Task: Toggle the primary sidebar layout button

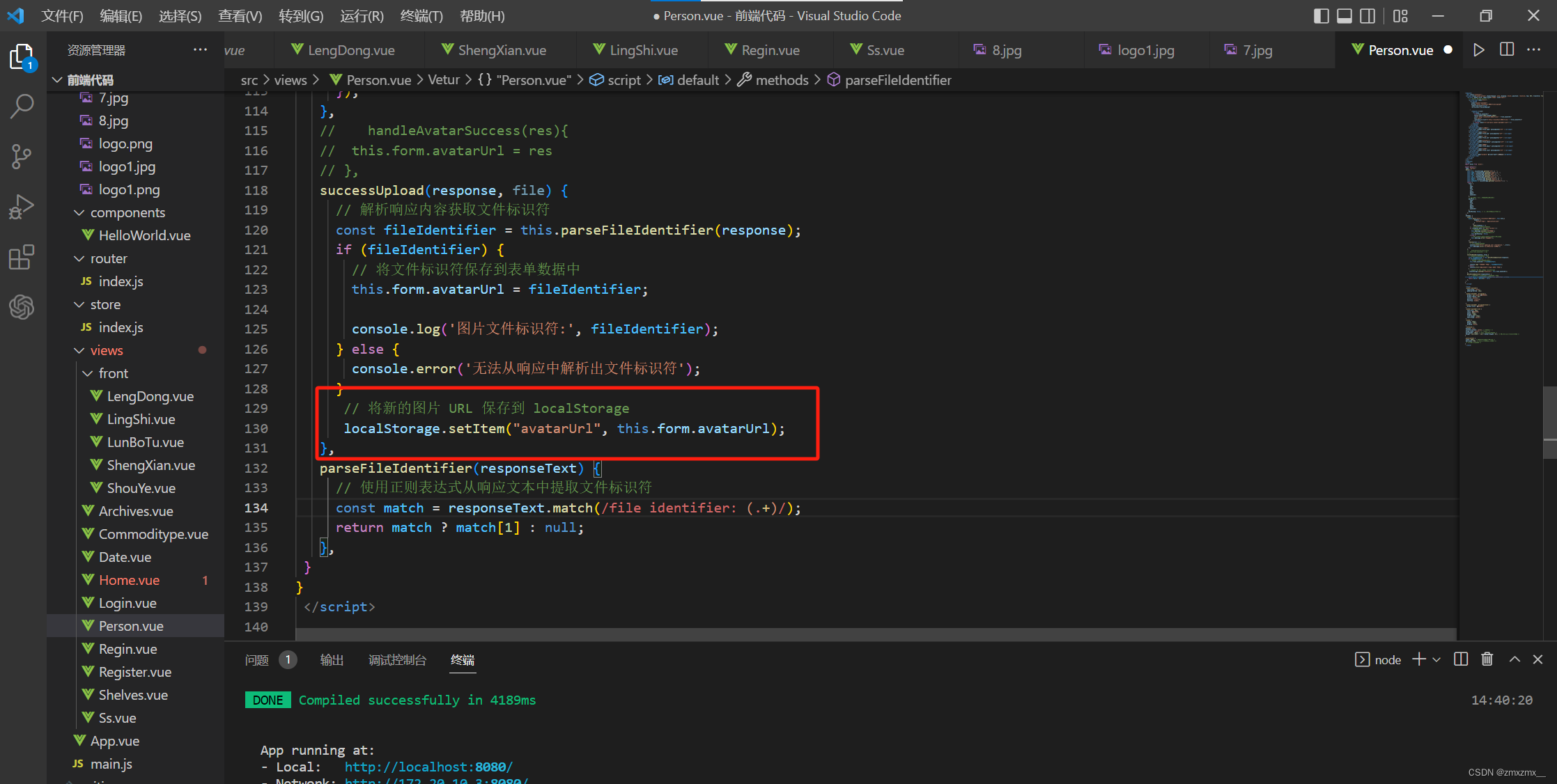Action: click(x=1321, y=15)
